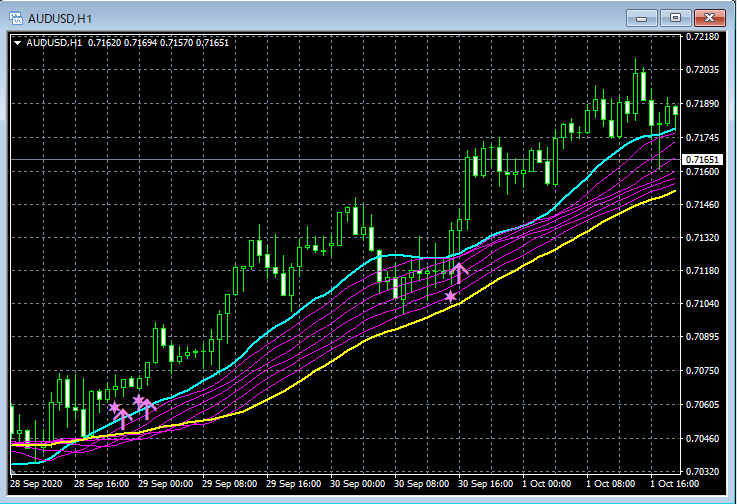The height and width of the screenshot is (504, 737).
Task: Click the AUDUSD,H1 OHLC quote text
Action: [x=127, y=43]
